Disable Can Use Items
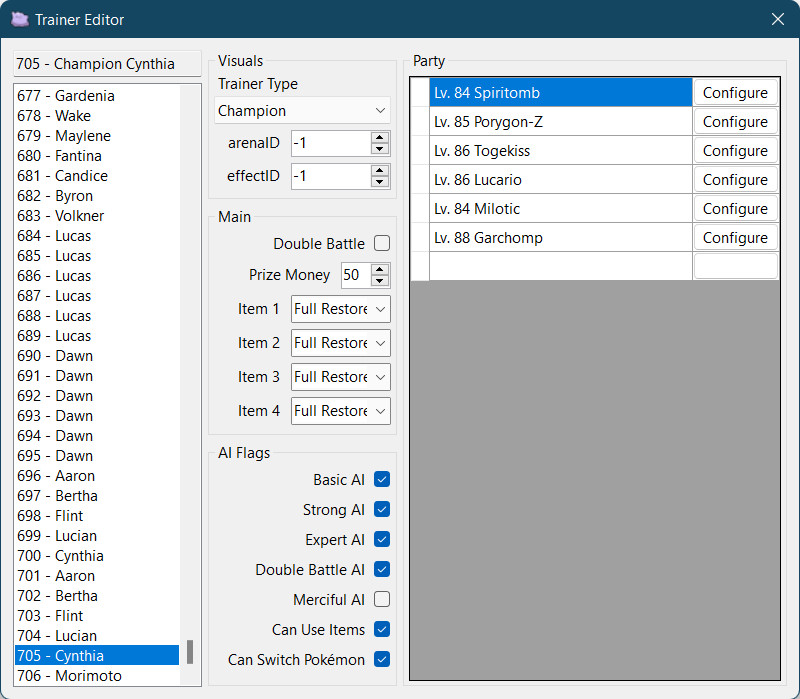Viewport: 800px width, 699px height. point(381,629)
